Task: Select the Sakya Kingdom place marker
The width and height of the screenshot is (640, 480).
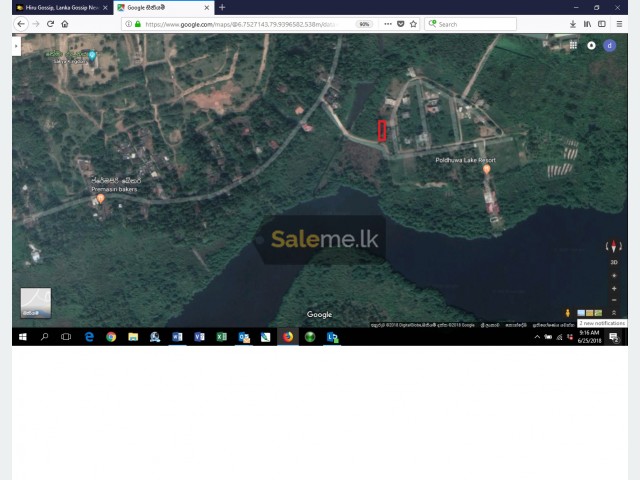Action: tap(92, 56)
